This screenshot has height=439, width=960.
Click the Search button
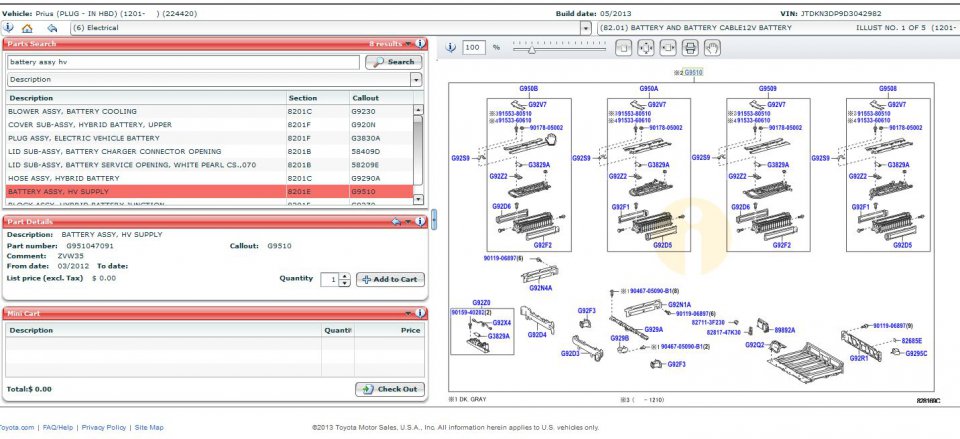394,62
